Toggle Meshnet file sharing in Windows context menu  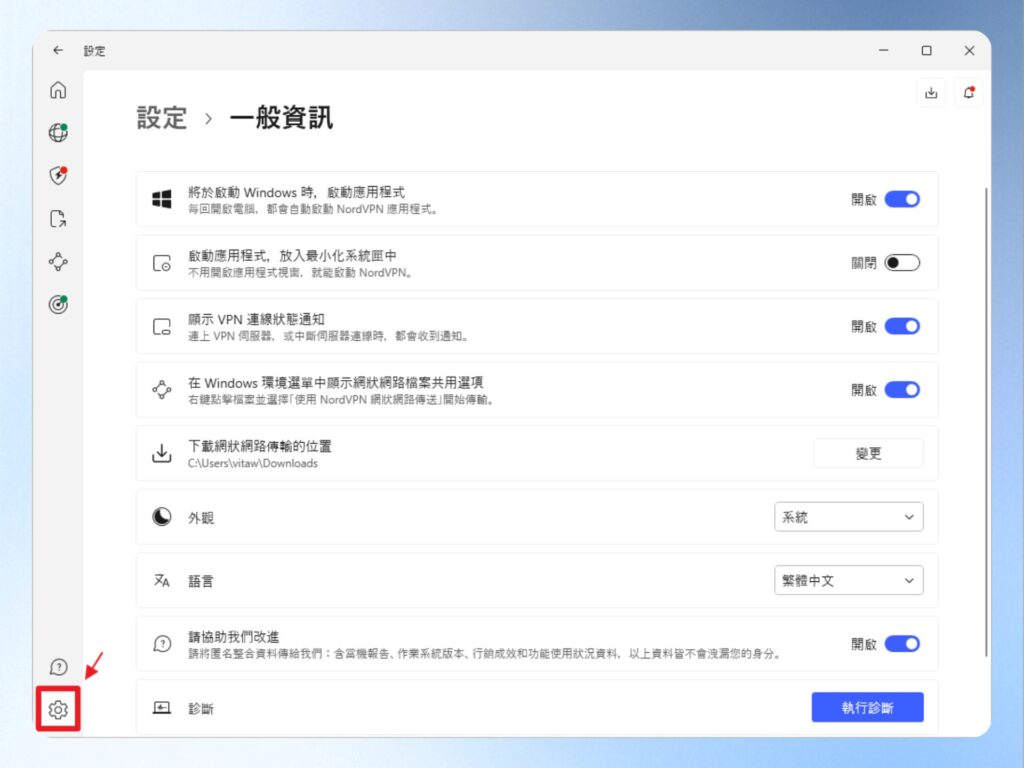point(902,390)
